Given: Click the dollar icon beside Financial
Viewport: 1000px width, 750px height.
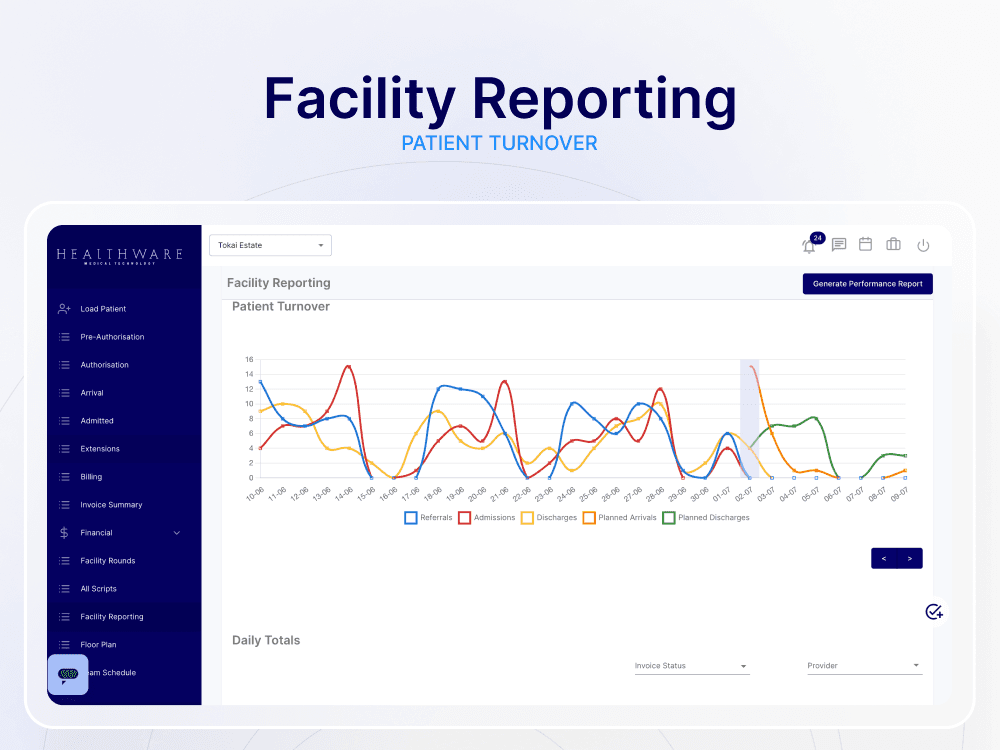Looking at the screenshot, I should pos(64,533).
